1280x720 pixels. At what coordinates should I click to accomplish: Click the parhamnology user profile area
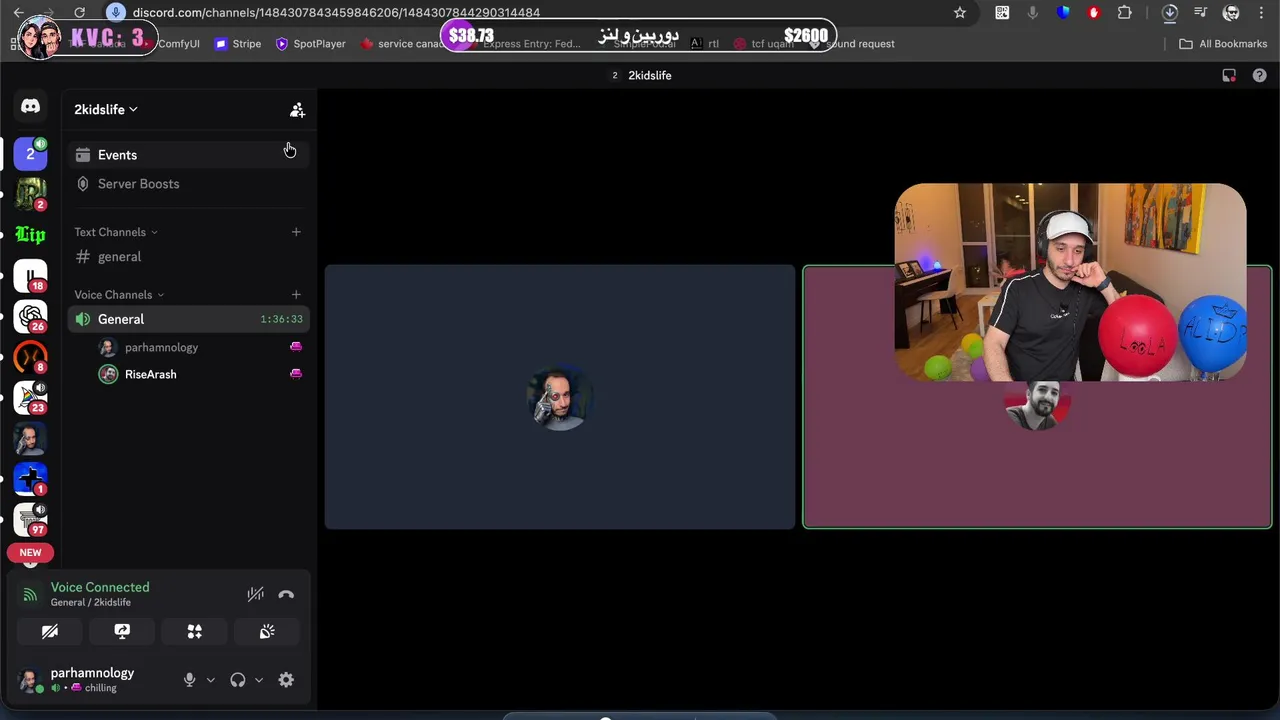(x=92, y=680)
